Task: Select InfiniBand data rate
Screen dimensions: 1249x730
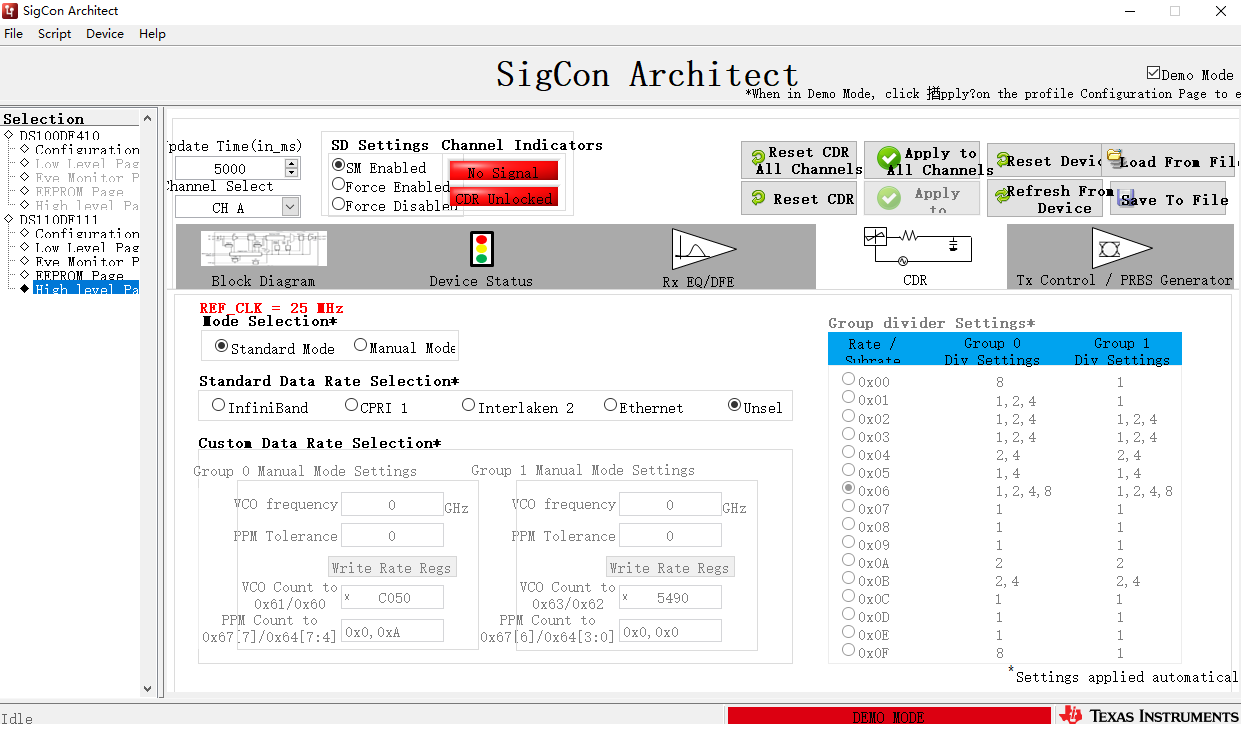Action: point(218,405)
